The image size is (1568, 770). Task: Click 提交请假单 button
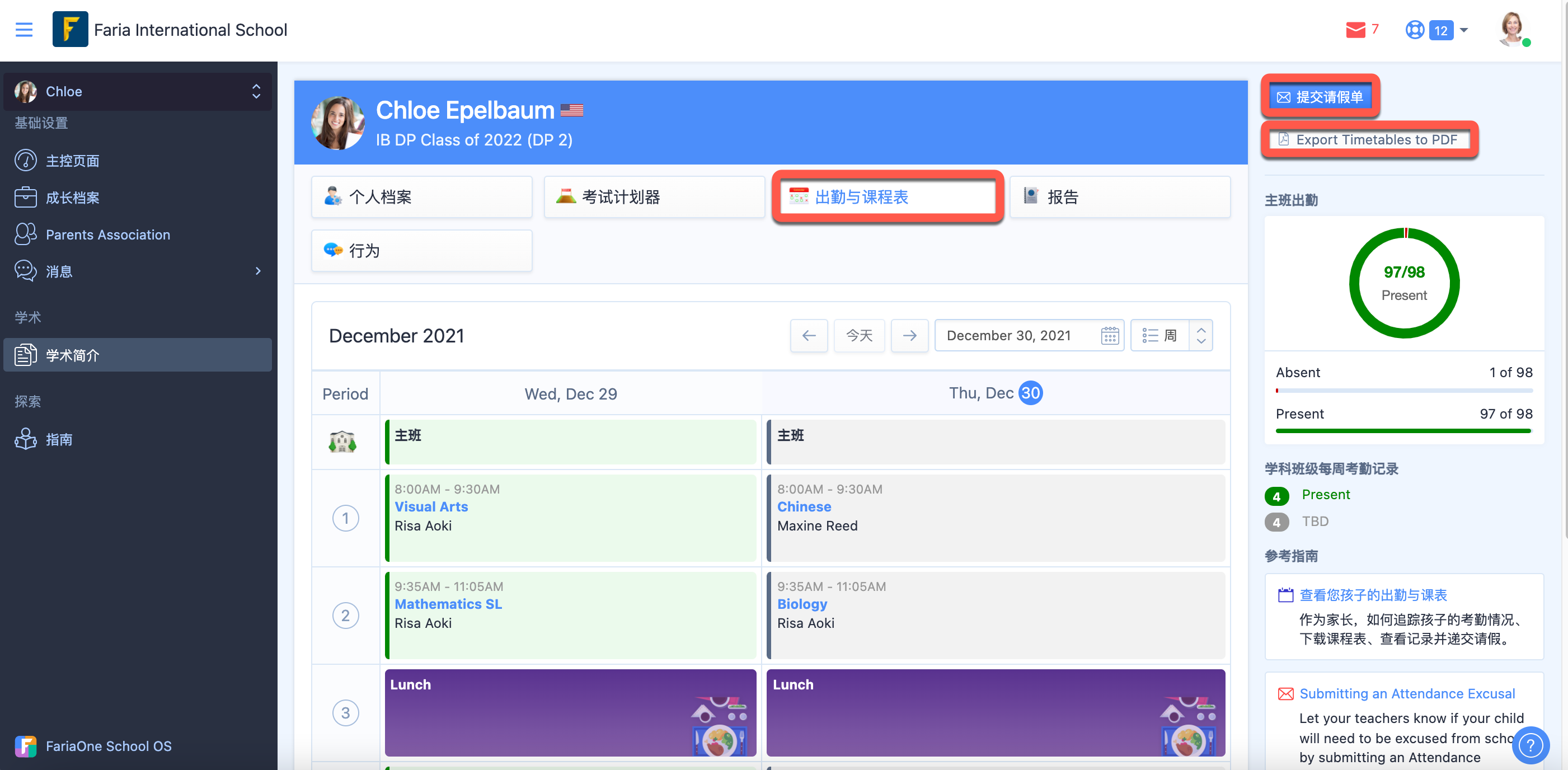1320,97
